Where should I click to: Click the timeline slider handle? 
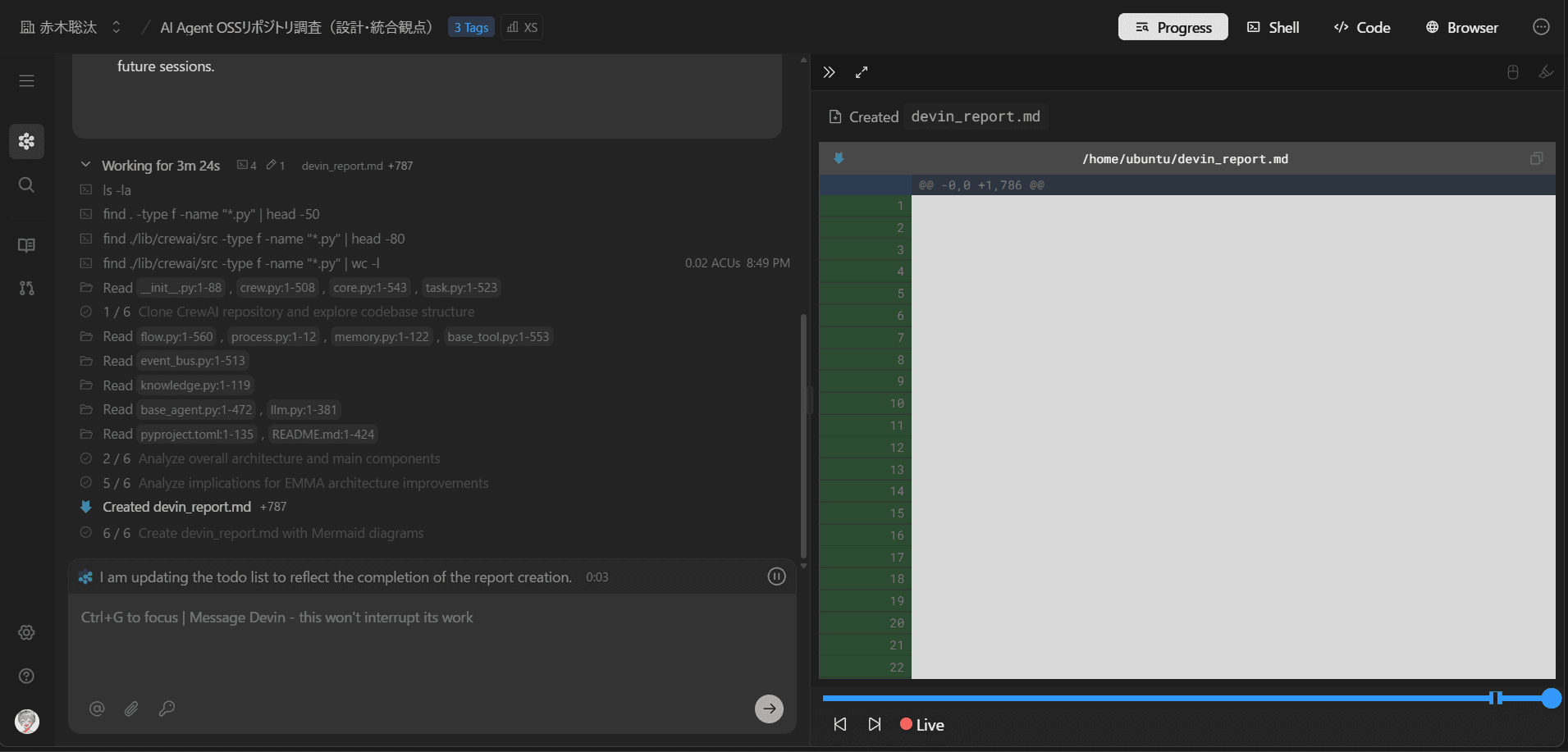pyautogui.click(x=1550, y=698)
